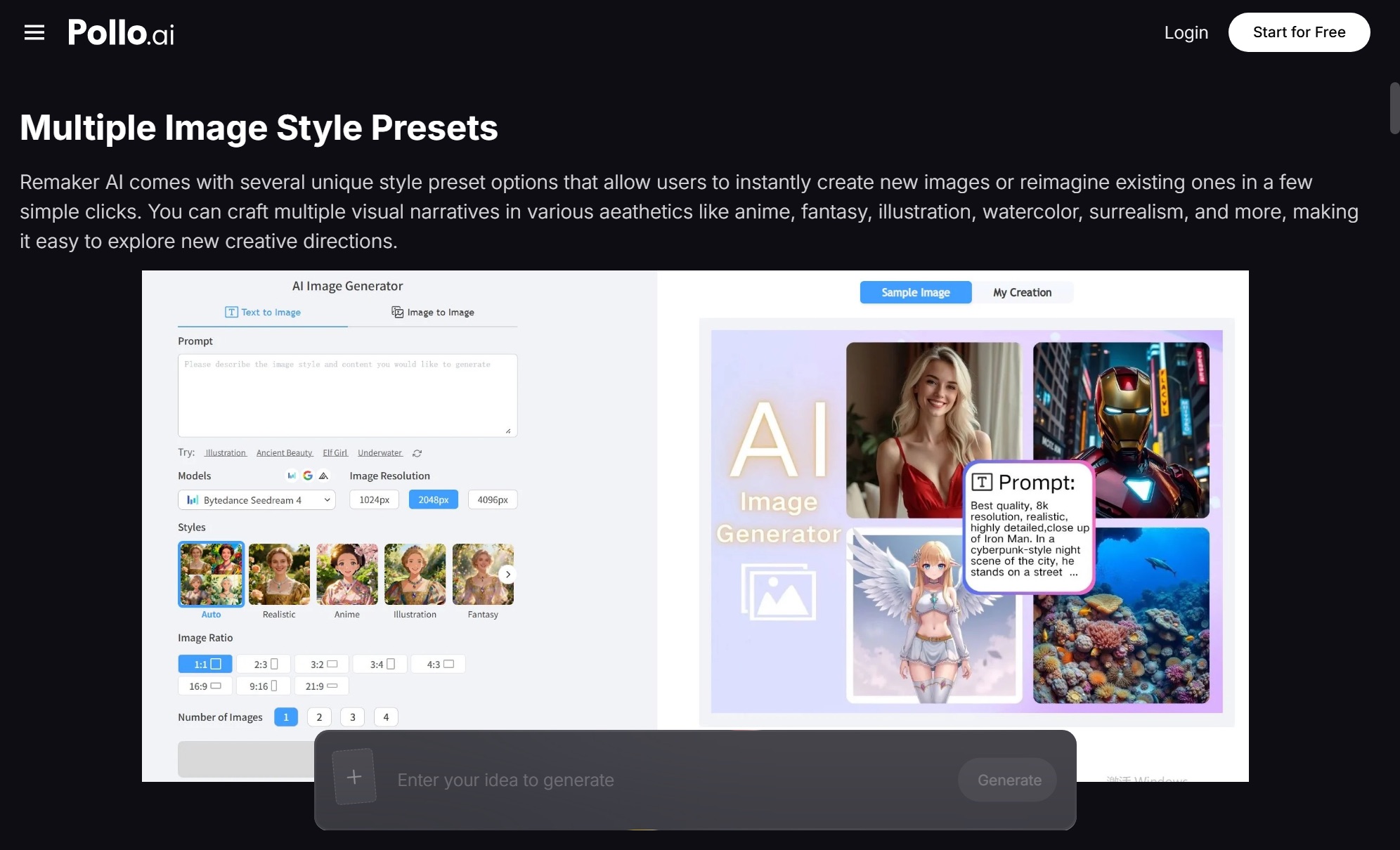Open the Bytedance Seedream 4 model dropdown
This screenshot has height=850, width=1400.
tap(257, 499)
